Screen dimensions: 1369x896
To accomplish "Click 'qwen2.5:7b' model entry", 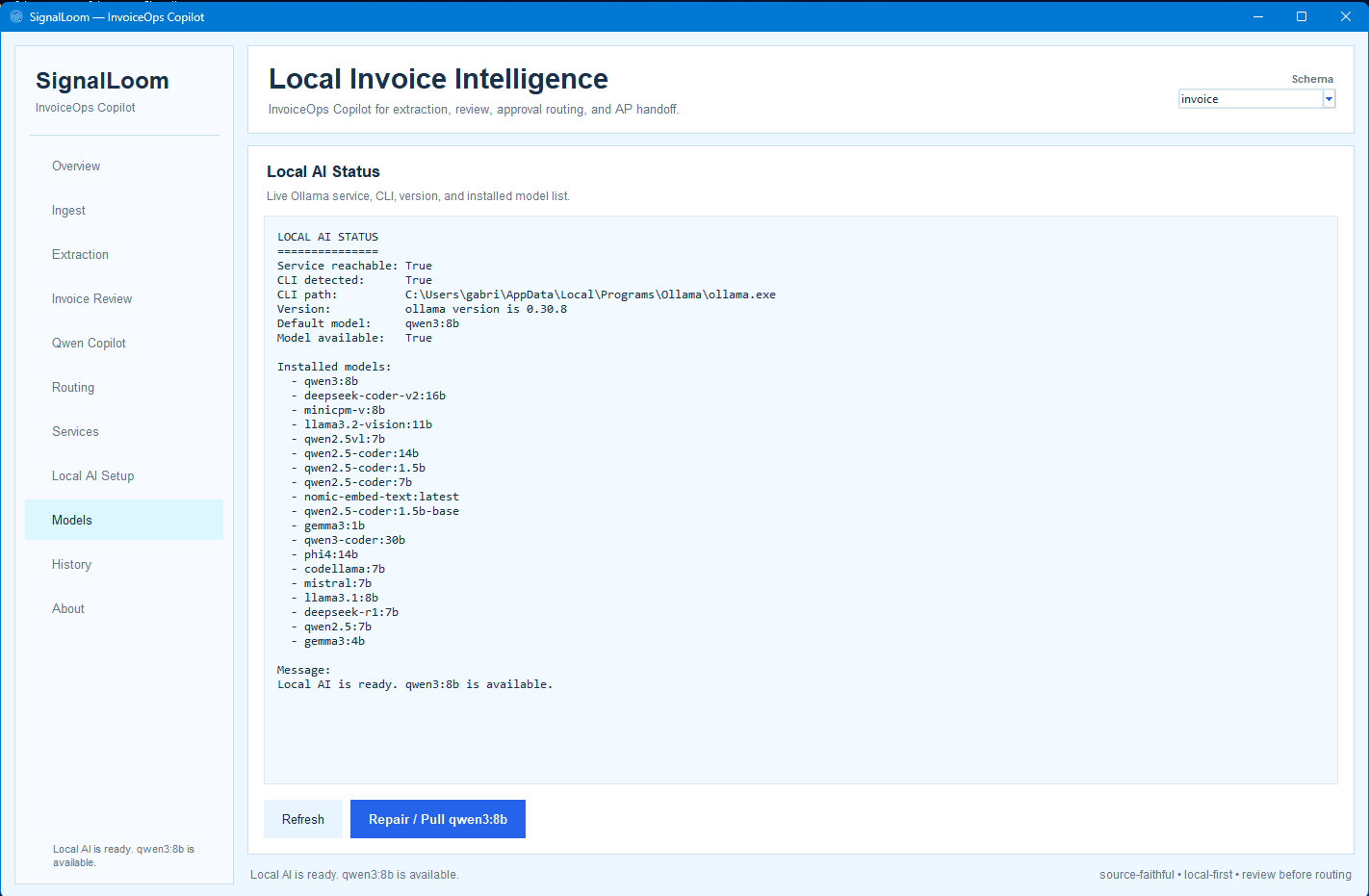I will (x=338, y=627).
